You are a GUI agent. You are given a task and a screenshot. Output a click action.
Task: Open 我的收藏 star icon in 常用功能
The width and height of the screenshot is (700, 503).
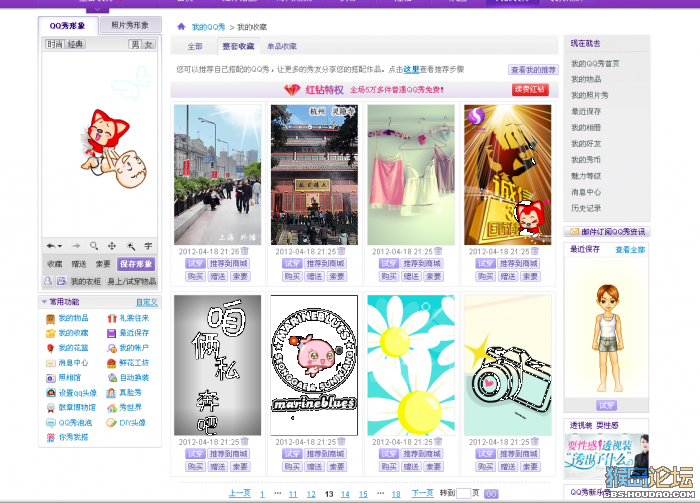pyautogui.click(x=50, y=333)
